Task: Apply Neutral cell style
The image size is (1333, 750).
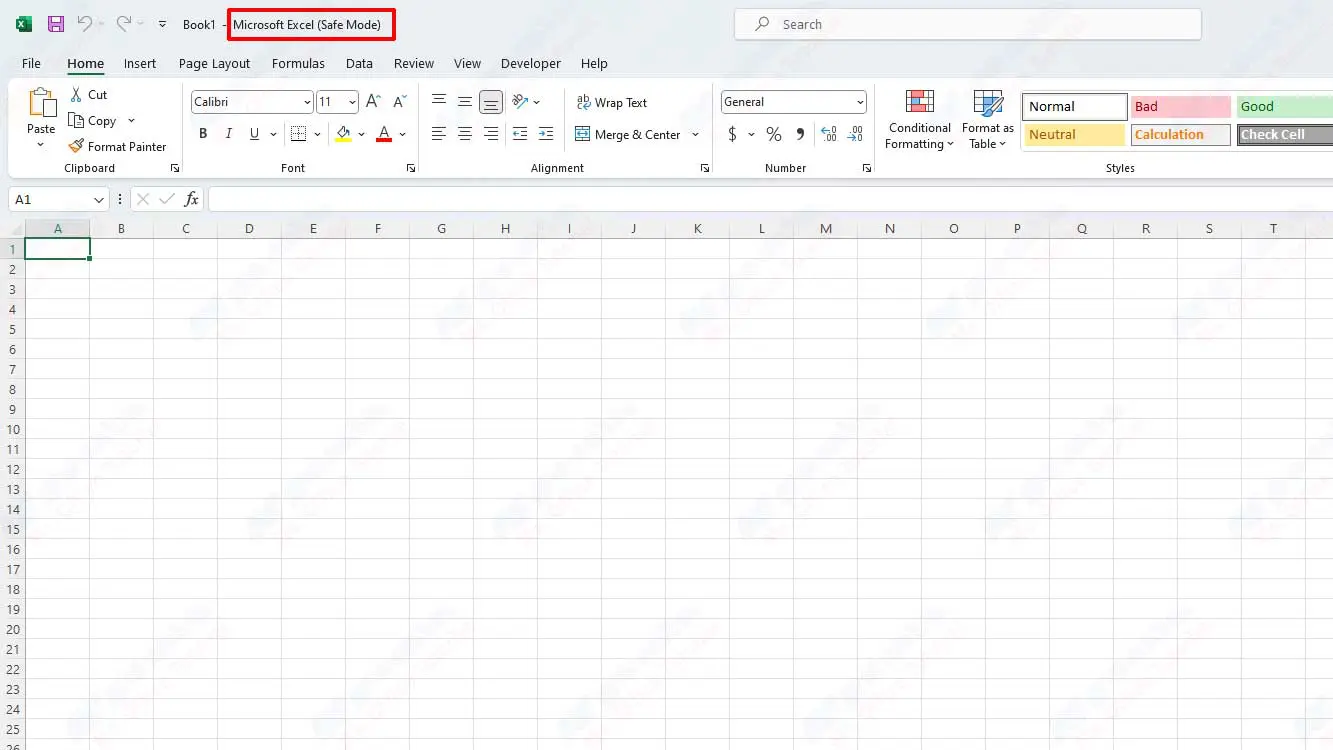Action: tap(1075, 134)
